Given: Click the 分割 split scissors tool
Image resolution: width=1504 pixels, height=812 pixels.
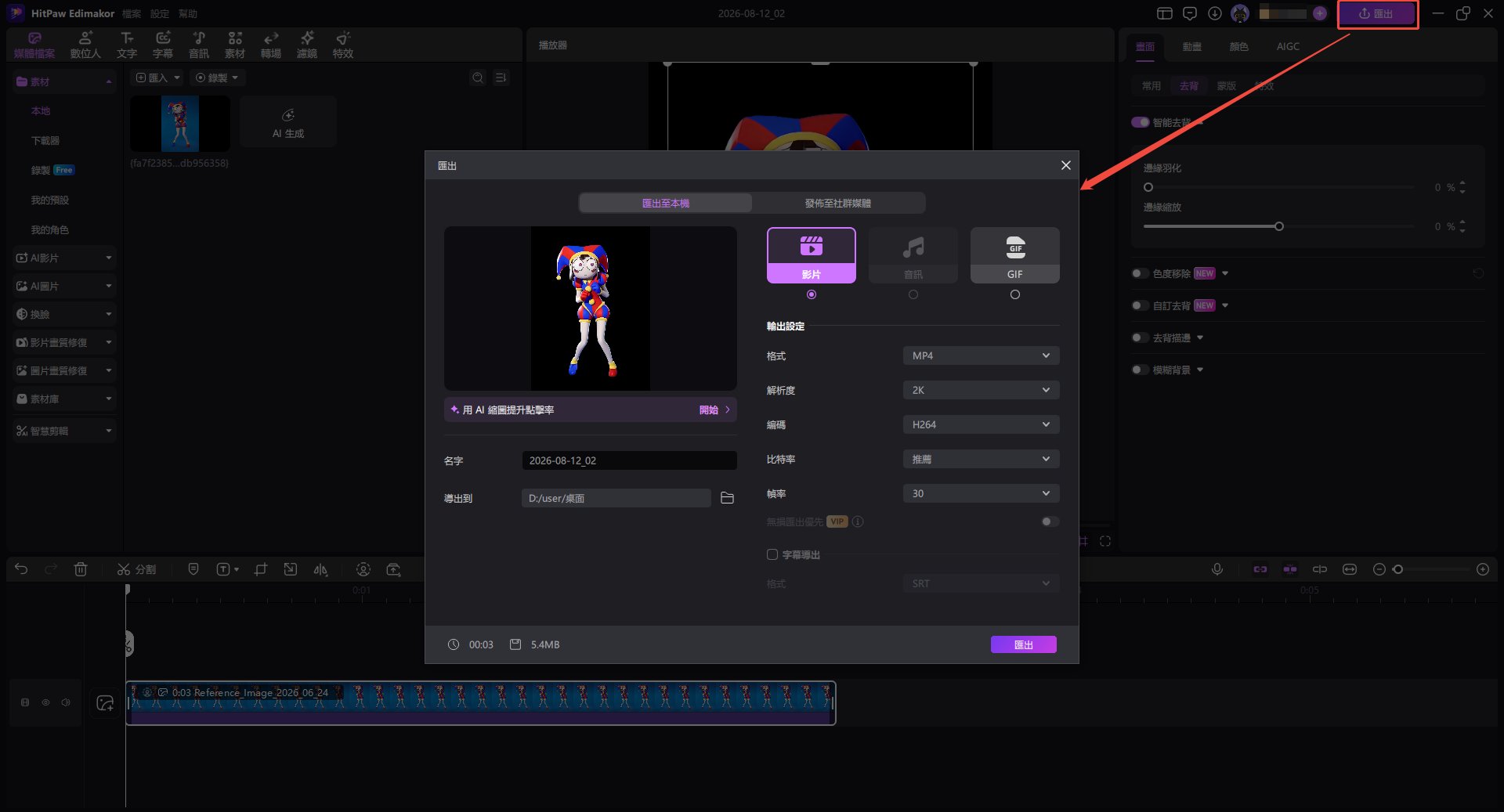Looking at the screenshot, I should [137, 569].
